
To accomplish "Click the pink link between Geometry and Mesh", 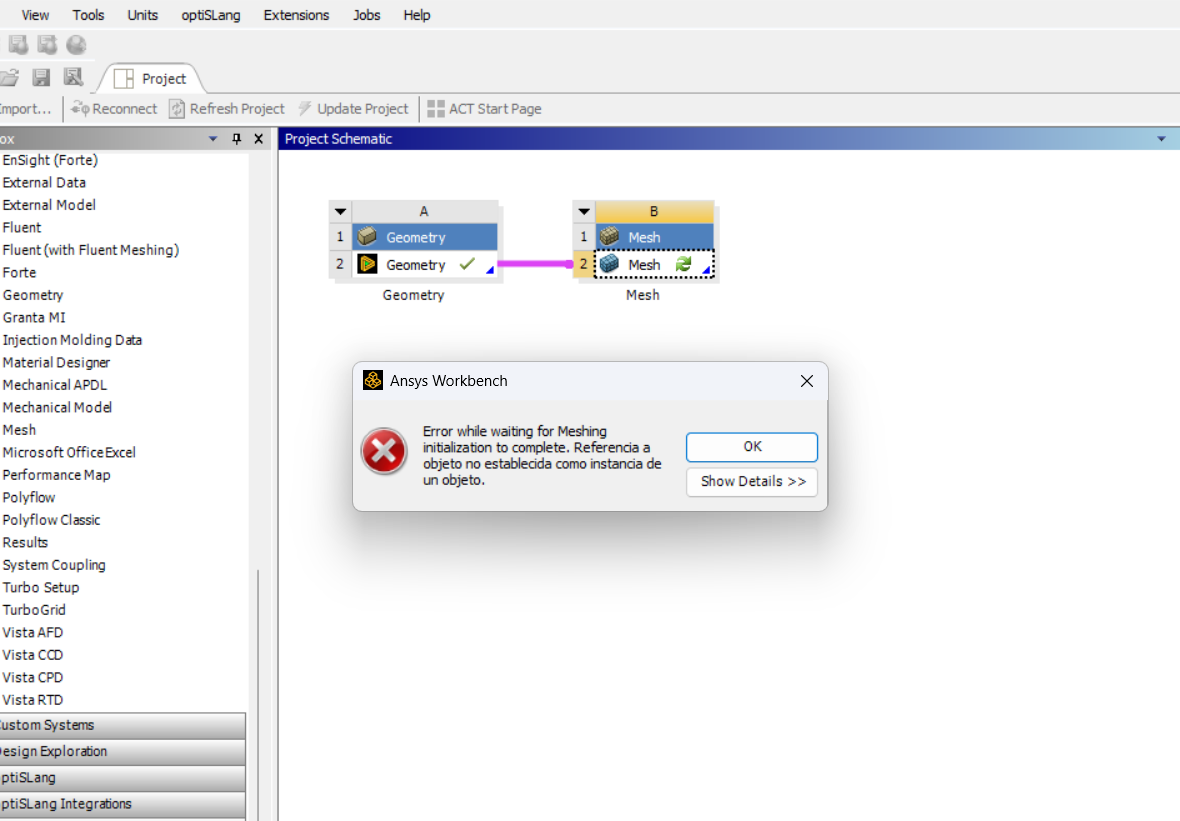I will tap(534, 263).
